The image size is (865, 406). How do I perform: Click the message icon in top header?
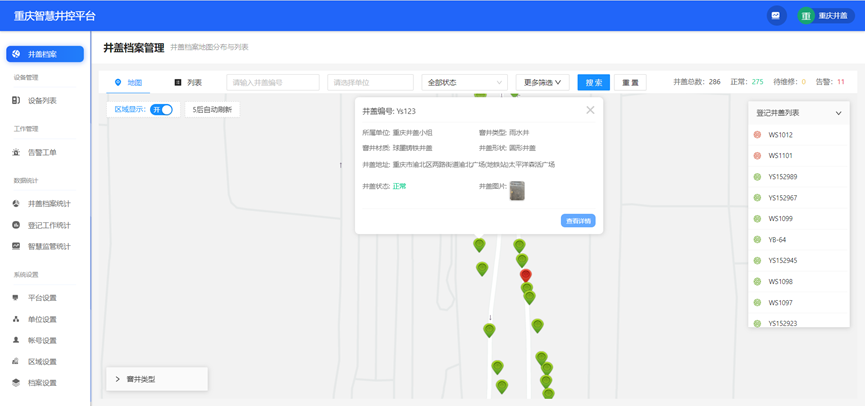(775, 16)
